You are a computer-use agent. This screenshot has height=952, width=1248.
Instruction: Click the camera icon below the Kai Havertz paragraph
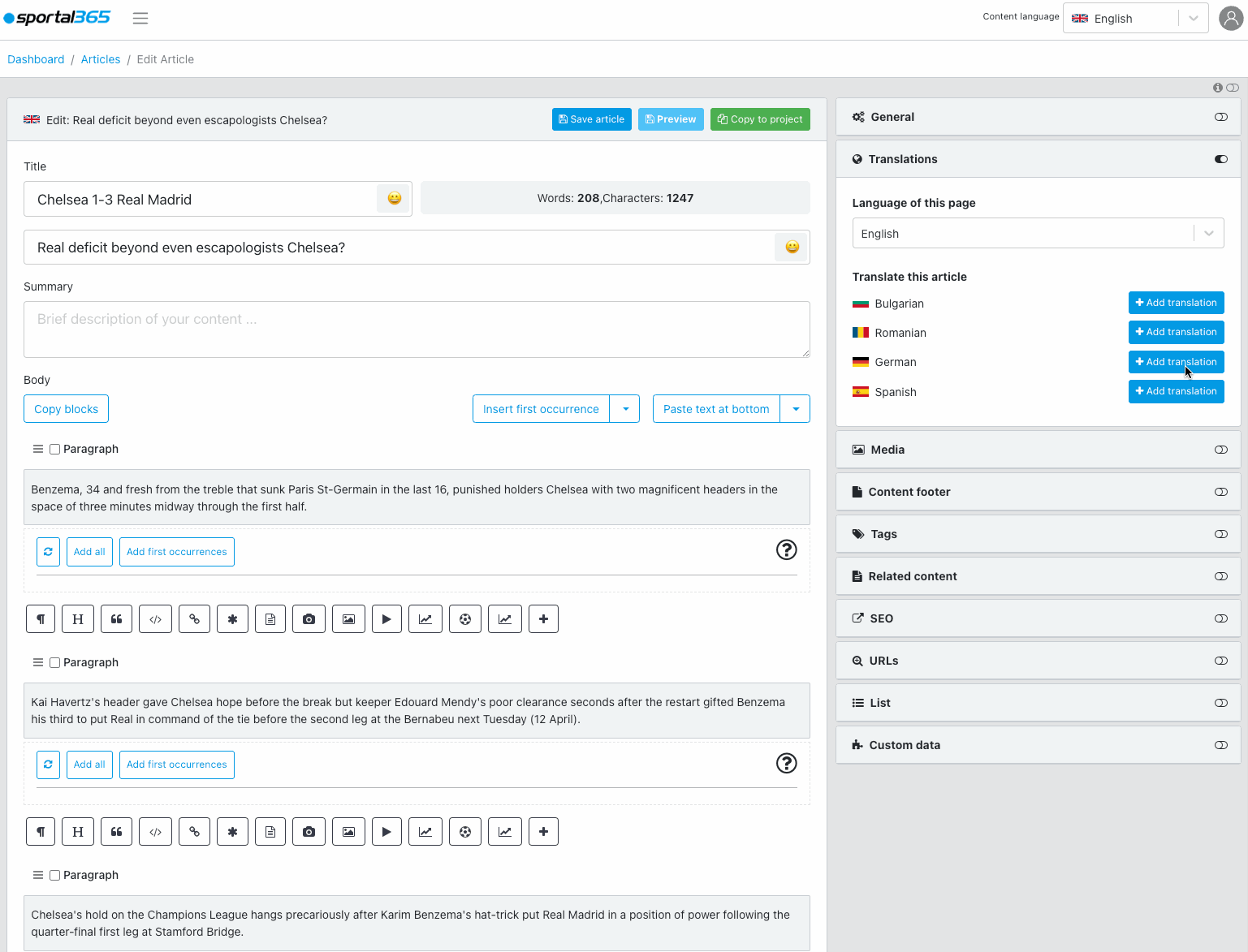pyautogui.click(x=309, y=832)
